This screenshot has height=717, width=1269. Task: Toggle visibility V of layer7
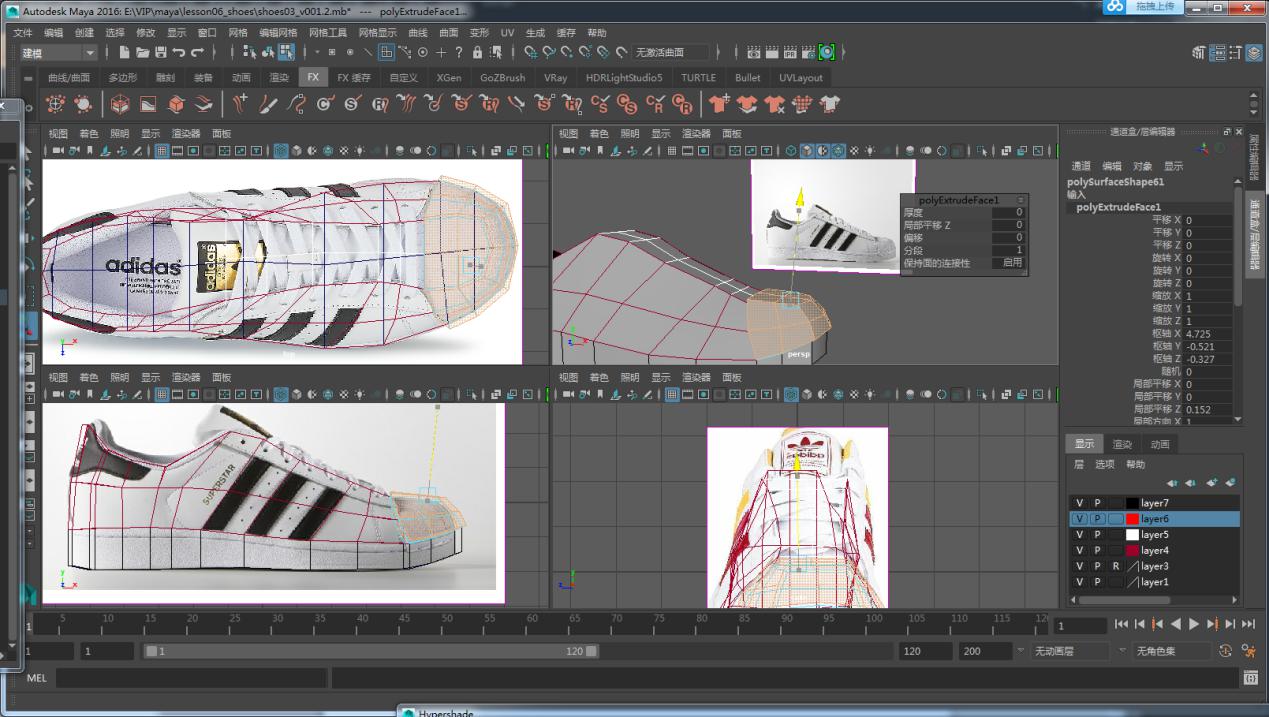tap(1080, 503)
